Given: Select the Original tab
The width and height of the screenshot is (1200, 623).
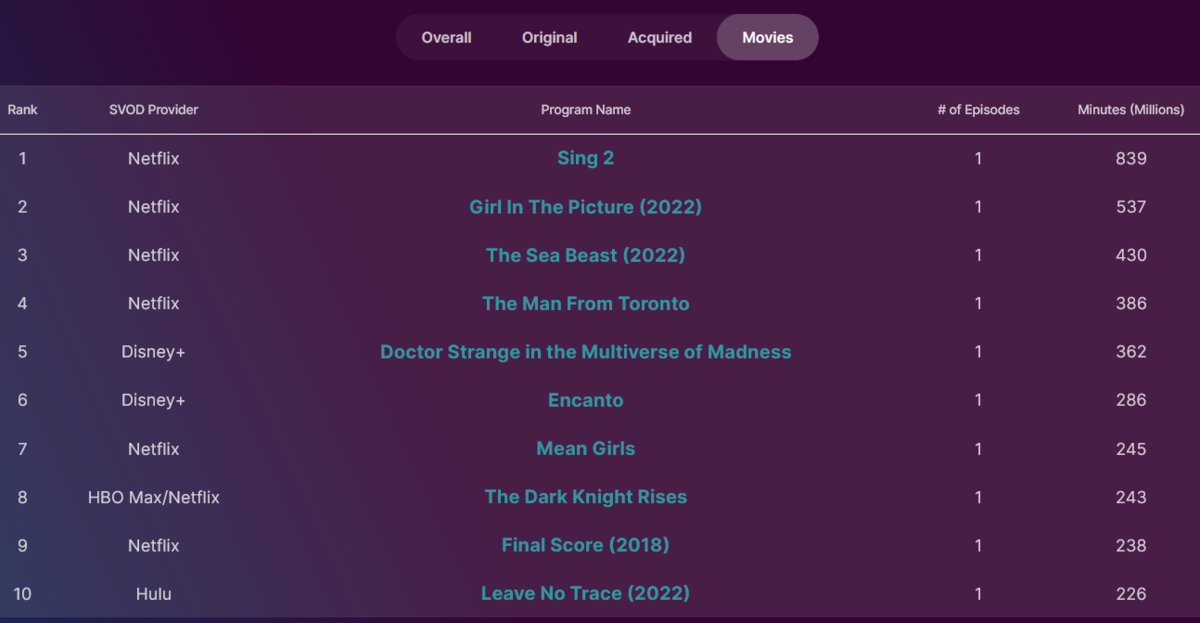Looking at the screenshot, I should coord(549,38).
